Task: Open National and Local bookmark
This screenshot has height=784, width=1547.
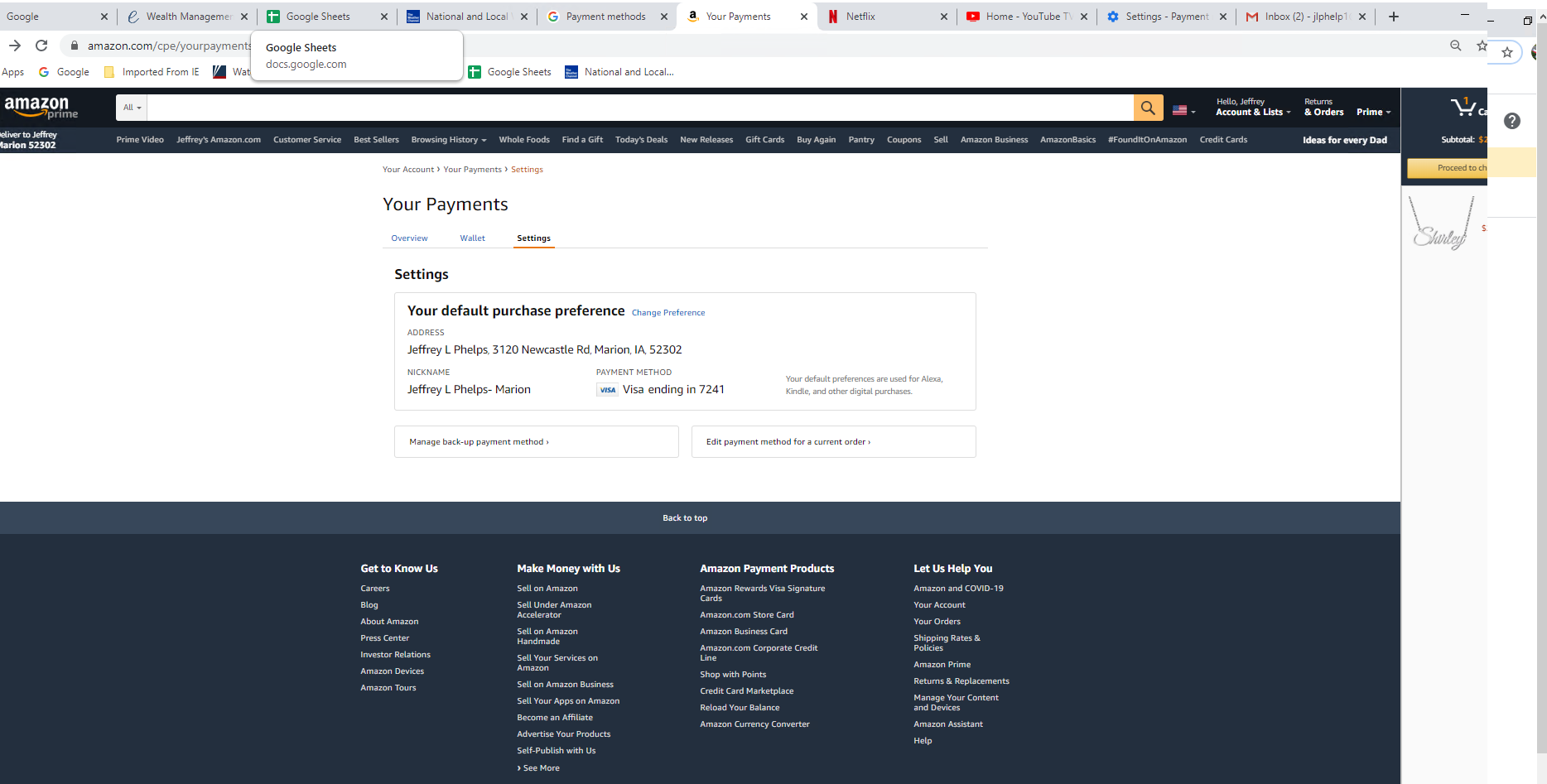Action: tap(619, 72)
